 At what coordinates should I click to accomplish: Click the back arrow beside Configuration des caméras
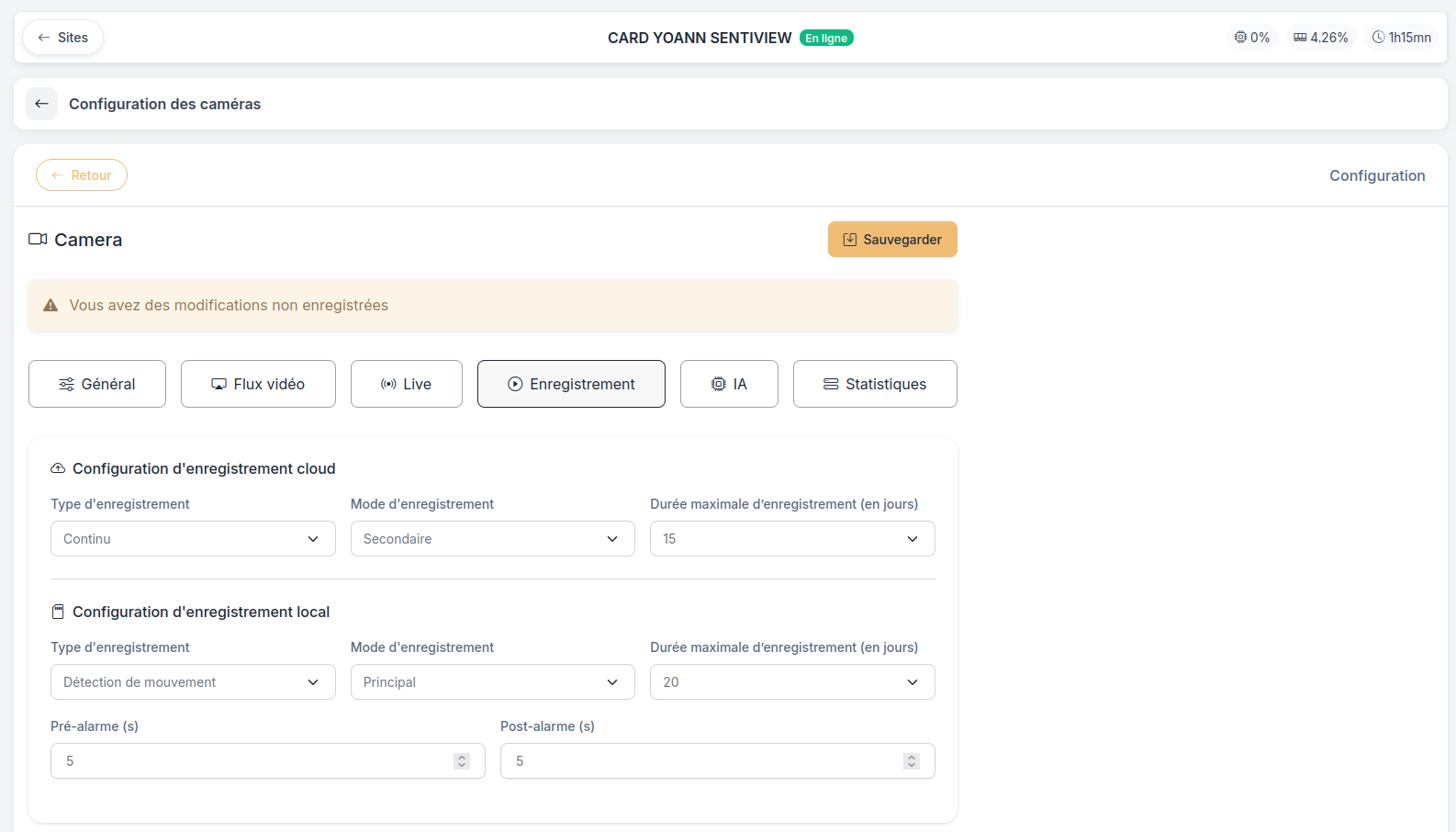point(41,104)
